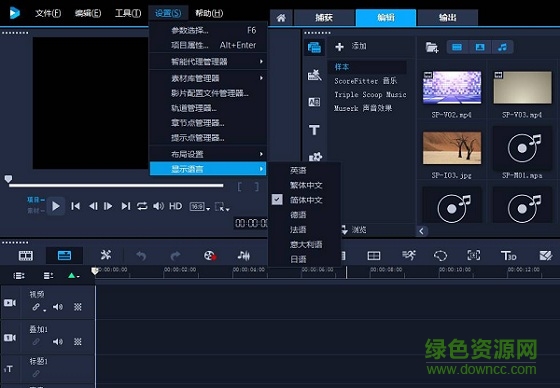The image size is (560, 388).
Task: Open the 16:9 aspect ratio dropdown
Action: pos(200,207)
